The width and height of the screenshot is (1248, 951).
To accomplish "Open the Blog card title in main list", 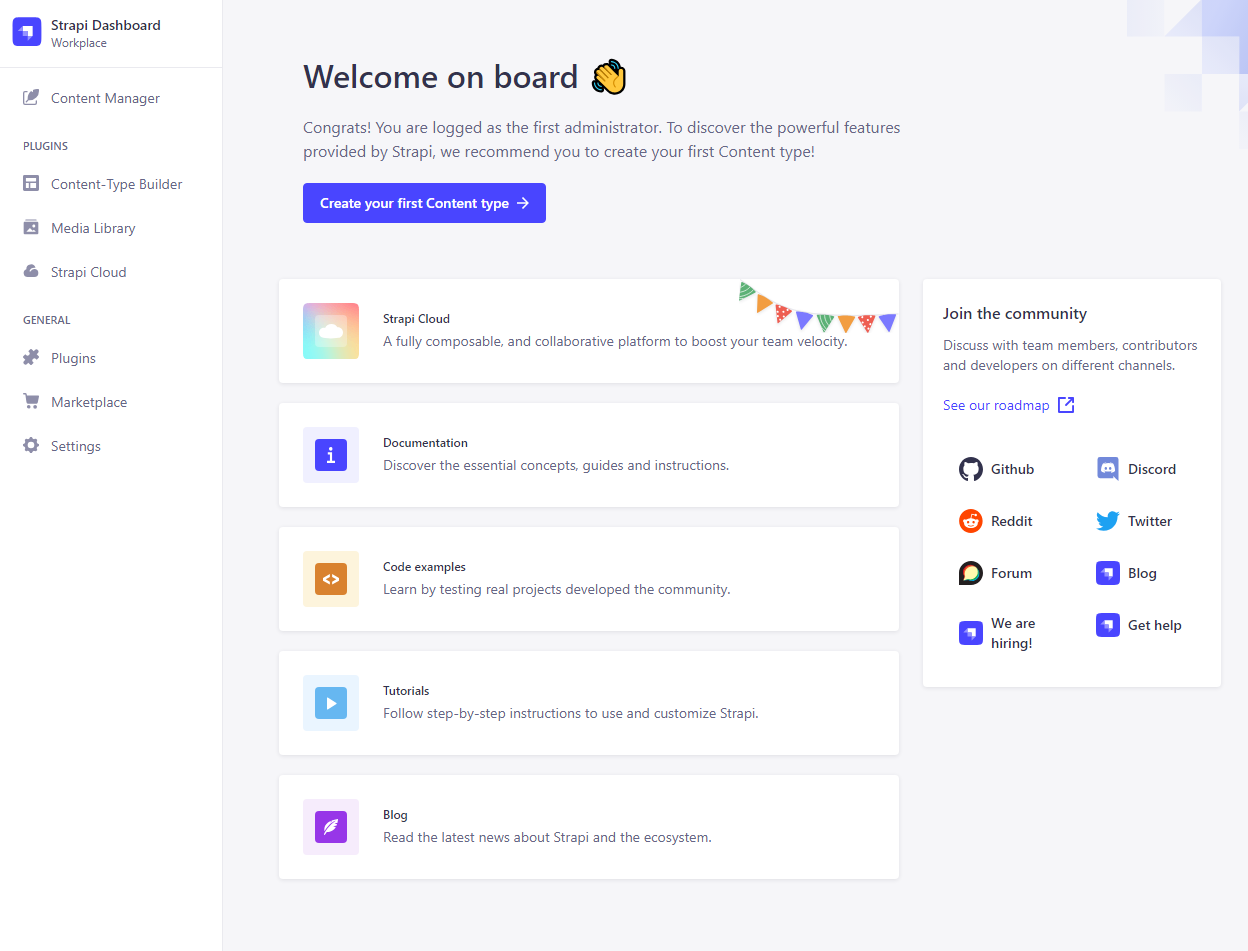I will coord(395,815).
